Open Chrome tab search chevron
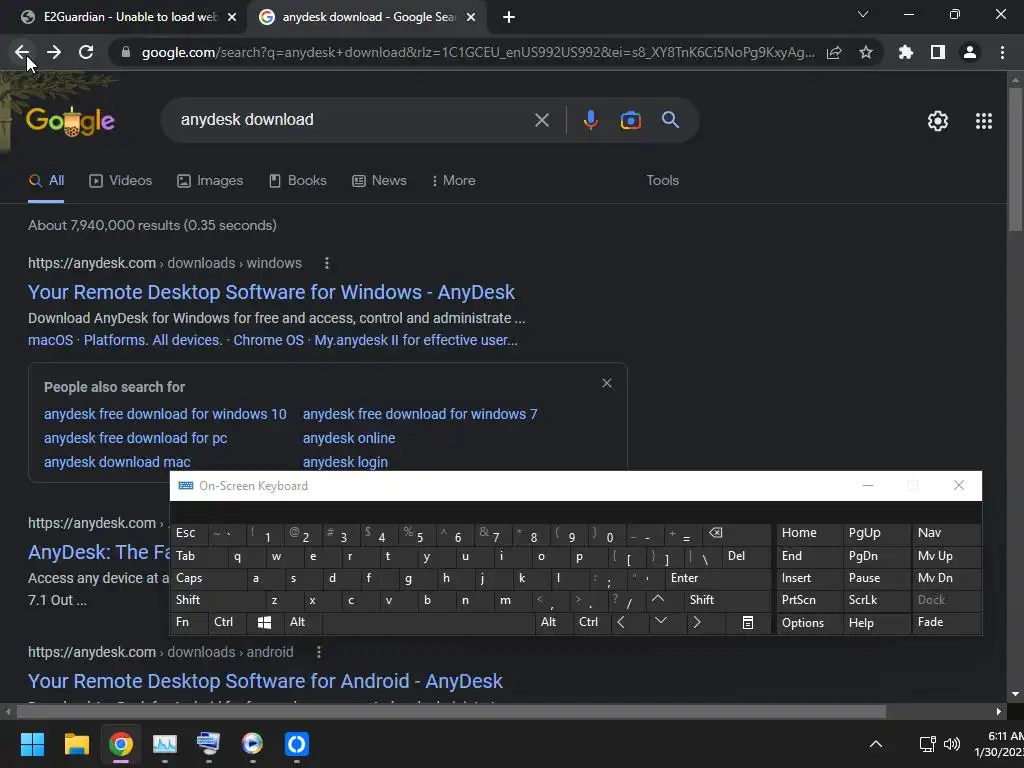1024x768 pixels. click(x=863, y=14)
